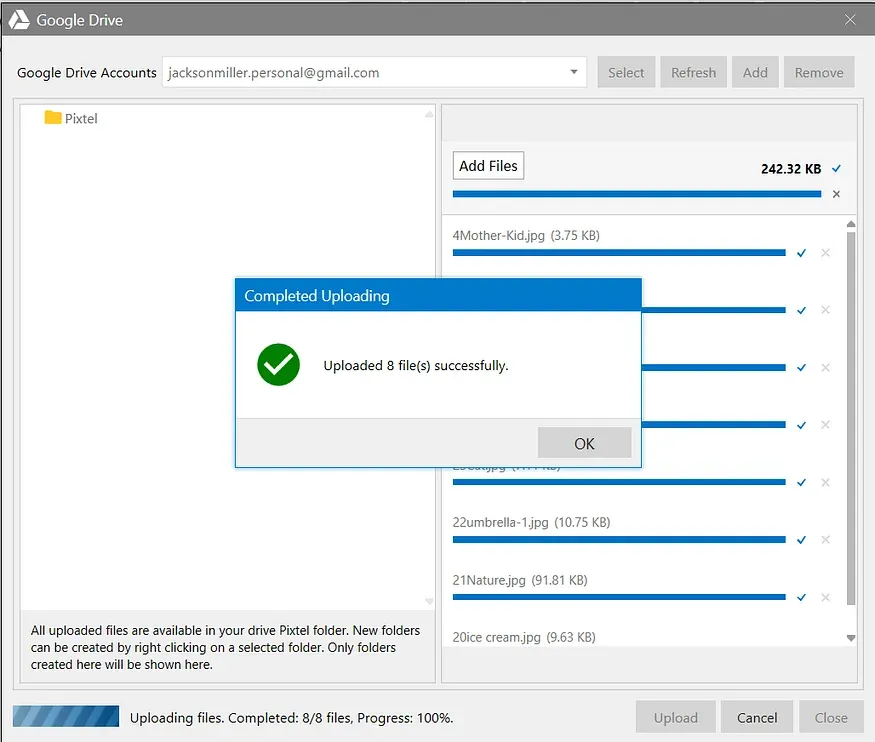
Task: Click the Completed Uploading dialog title bar
Action: (438, 295)
